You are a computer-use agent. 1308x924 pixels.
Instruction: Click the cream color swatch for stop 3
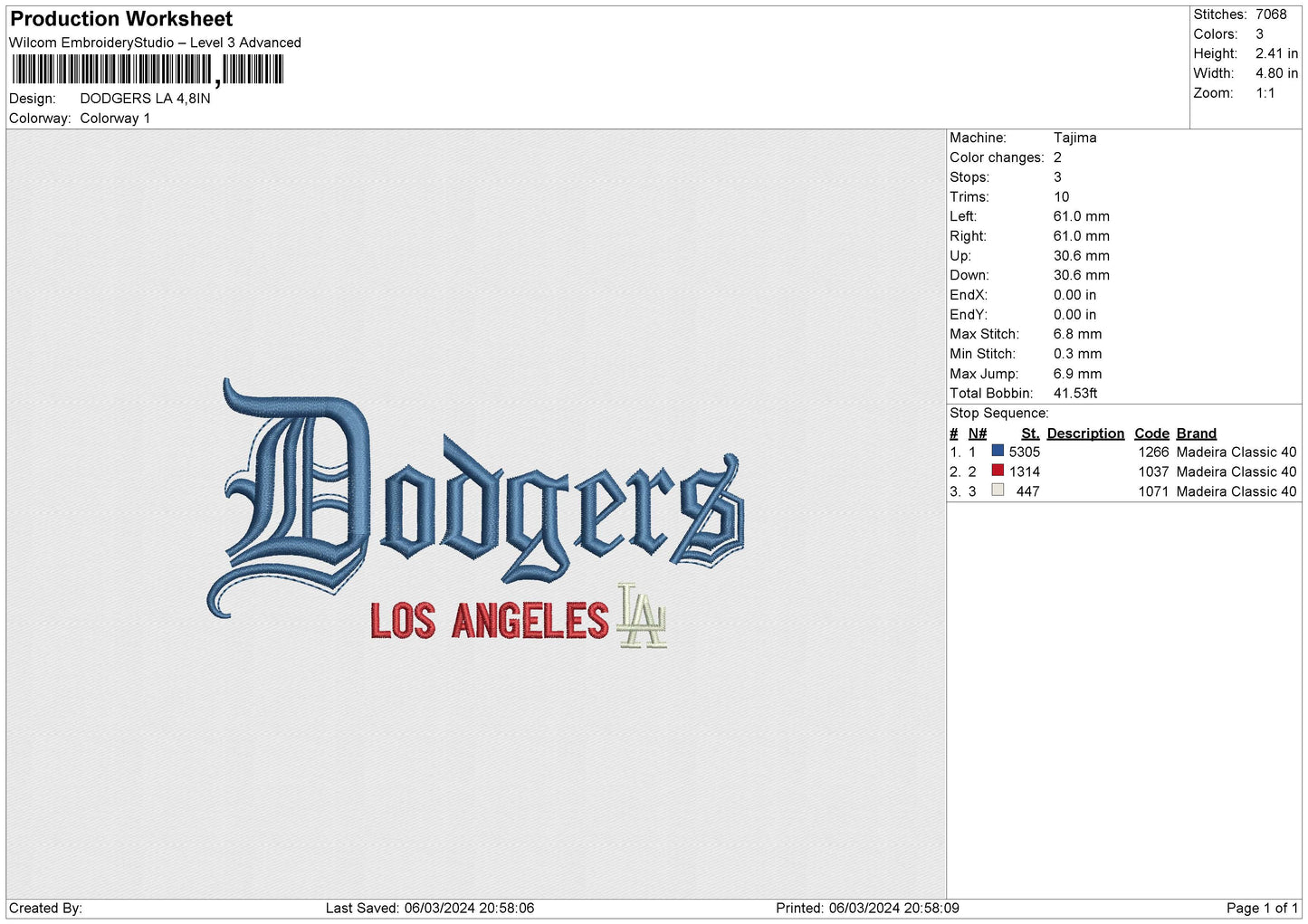tap(998, 491)
